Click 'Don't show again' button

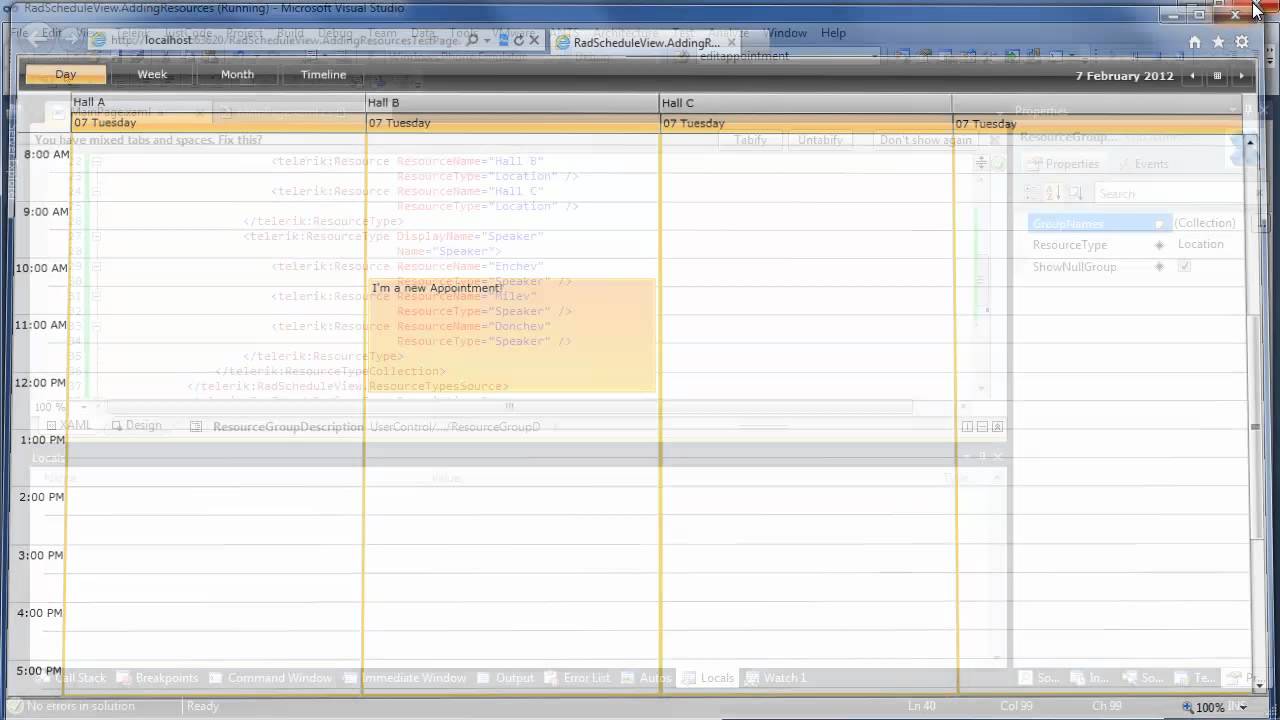click(x=925, y=140)
